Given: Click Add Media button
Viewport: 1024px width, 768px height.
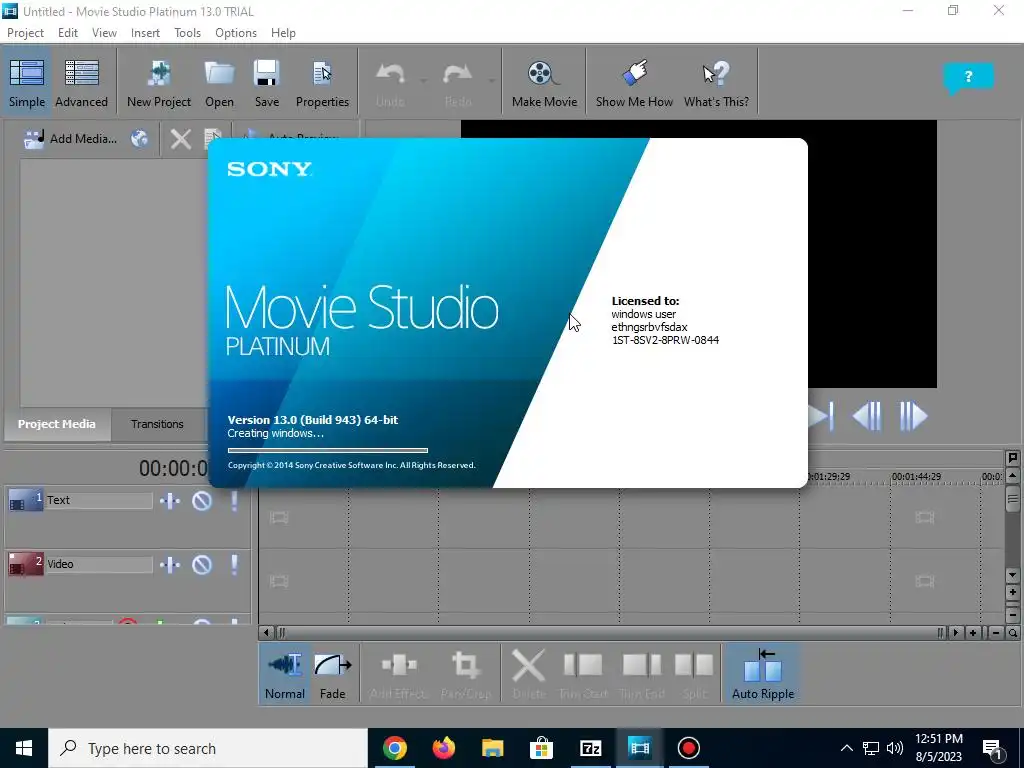Looking at the screenshot, I should (x=71, y=138).
